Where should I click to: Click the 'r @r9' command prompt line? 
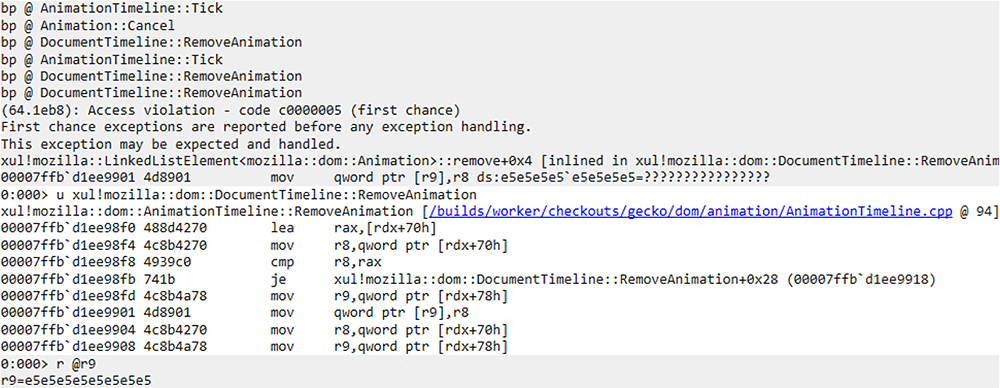click(51, 364)
